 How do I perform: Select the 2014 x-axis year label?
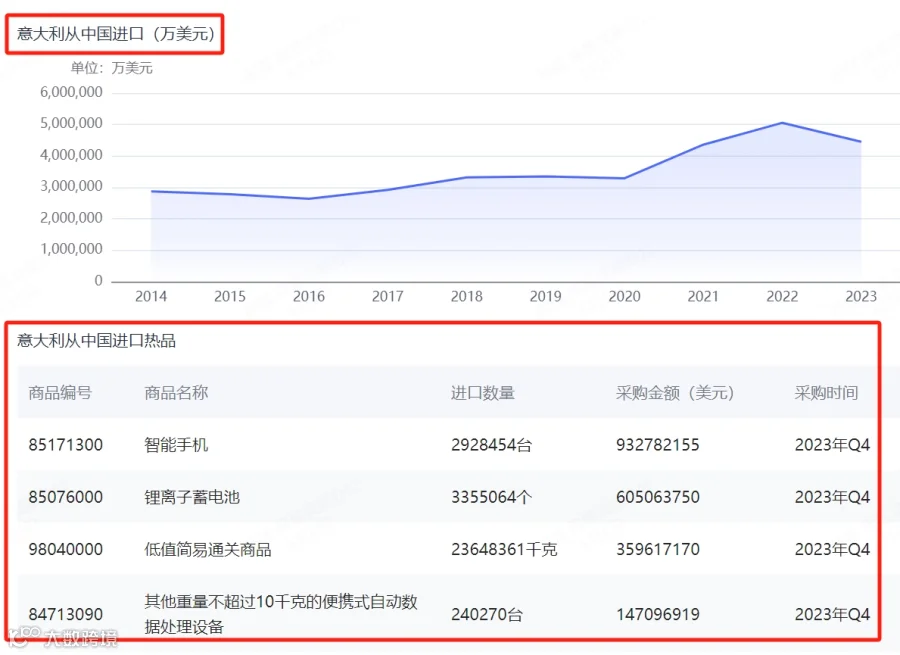tap(151, 296)
